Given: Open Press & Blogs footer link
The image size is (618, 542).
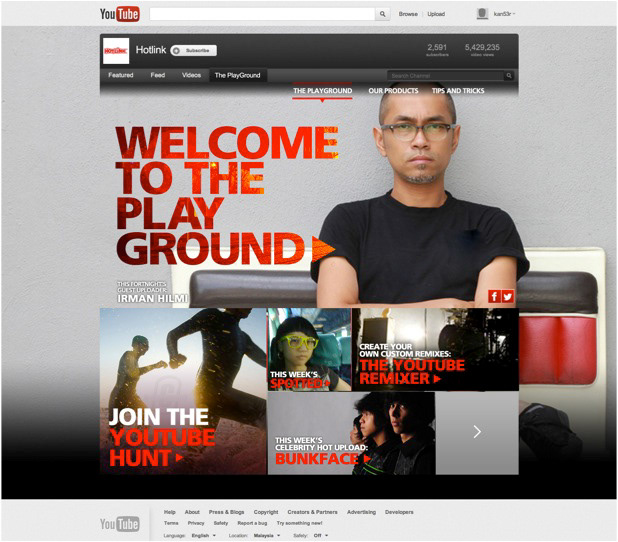Looking at the screenshot, I should point(226,512).
